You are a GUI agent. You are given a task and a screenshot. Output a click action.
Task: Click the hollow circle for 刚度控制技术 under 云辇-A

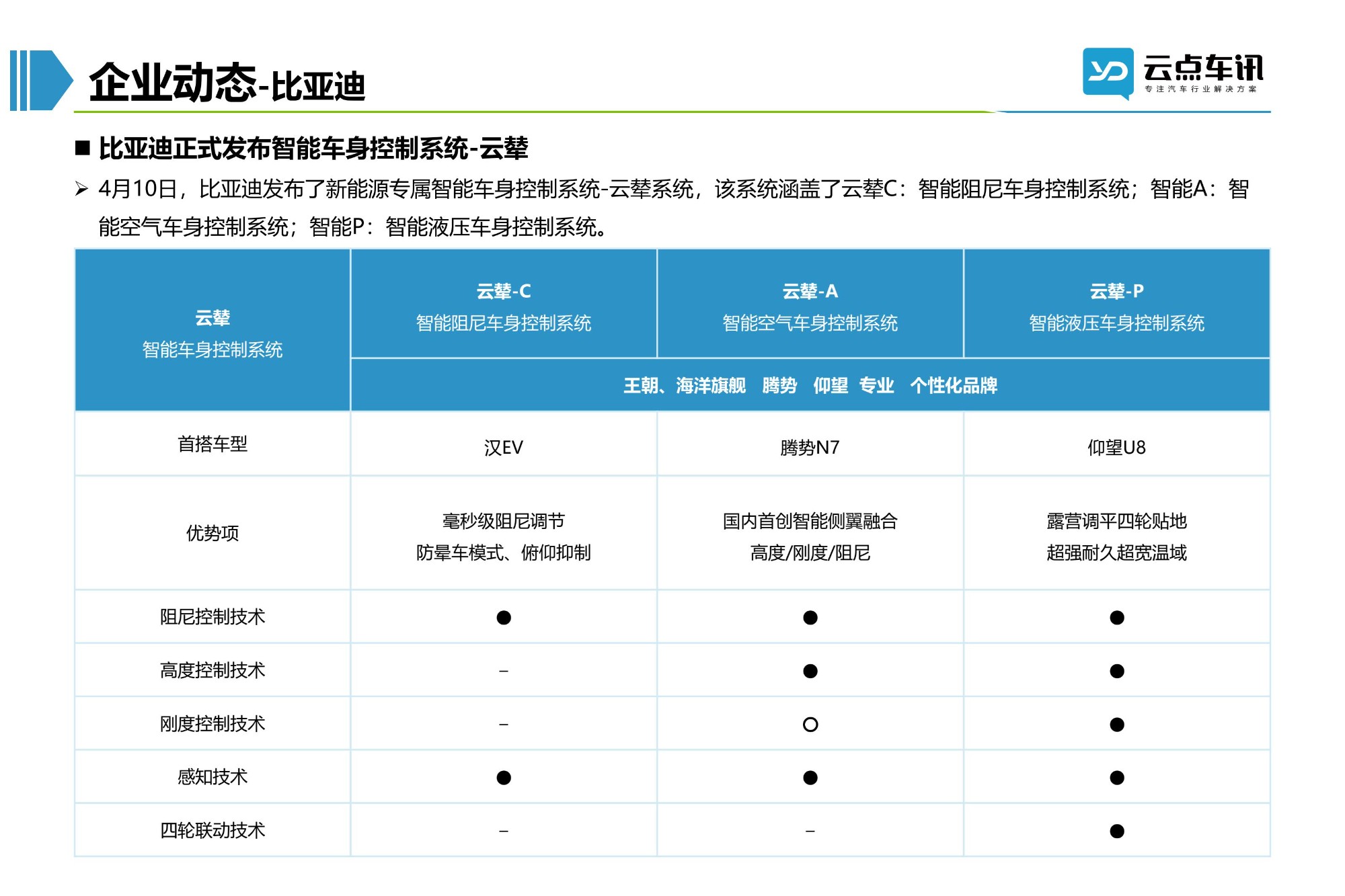pos(810,725)
